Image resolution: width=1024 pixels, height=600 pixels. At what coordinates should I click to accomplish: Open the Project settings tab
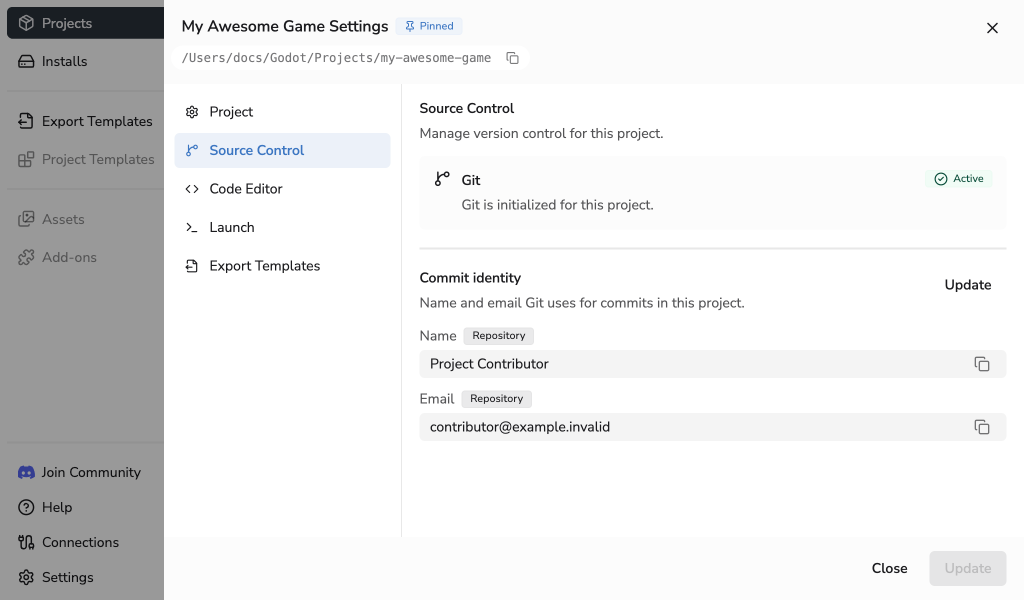pos(282,112)
